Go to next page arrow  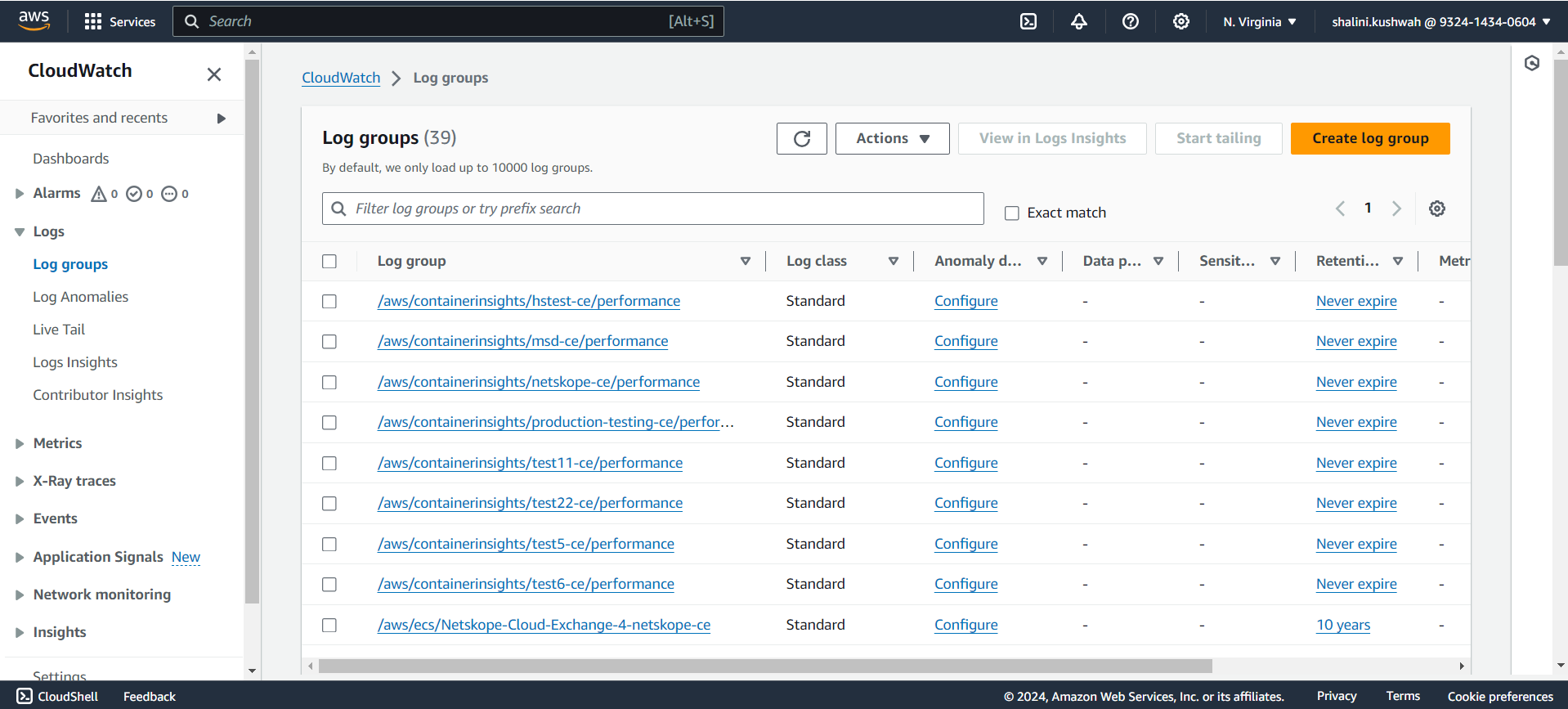pyautogui.click(x=1397, y=209)
